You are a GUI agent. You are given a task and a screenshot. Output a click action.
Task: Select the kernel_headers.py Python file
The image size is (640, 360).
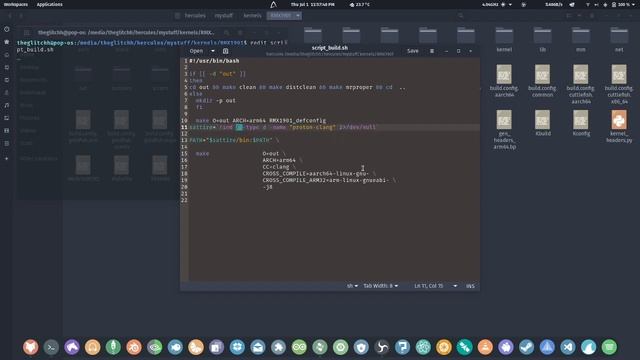tap(619, 126)
